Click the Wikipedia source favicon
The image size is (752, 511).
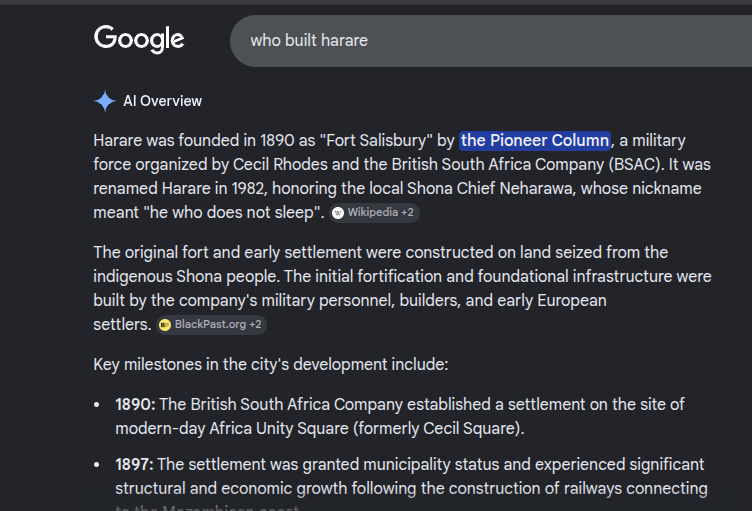(x=338, y=213)
